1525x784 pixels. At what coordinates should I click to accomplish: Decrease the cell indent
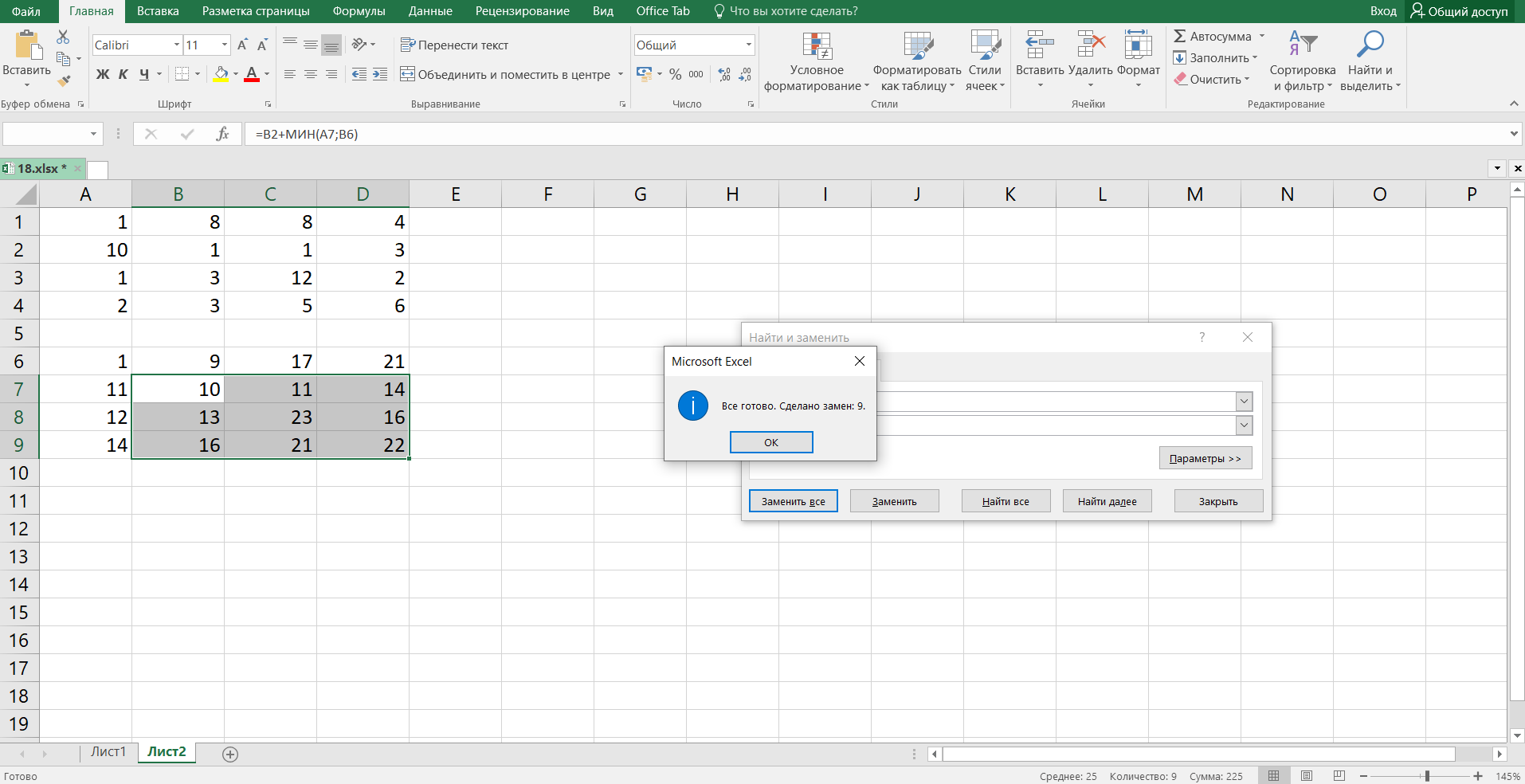359,74
